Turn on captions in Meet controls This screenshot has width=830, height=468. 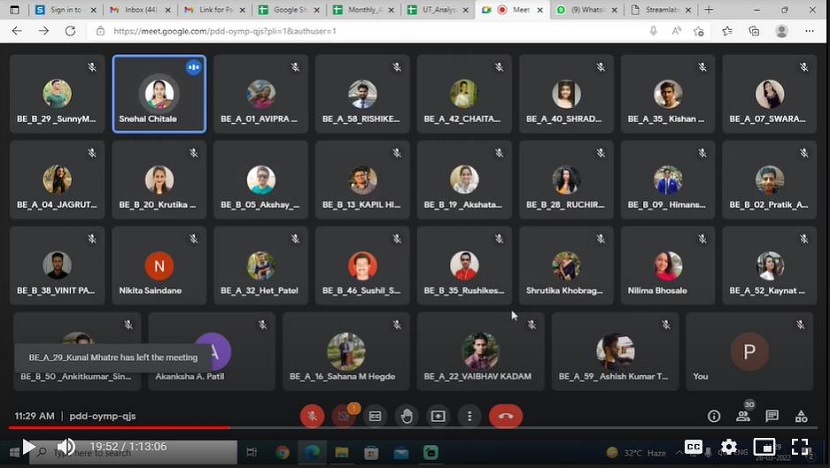pyautogui.click(x=375, y=416)
